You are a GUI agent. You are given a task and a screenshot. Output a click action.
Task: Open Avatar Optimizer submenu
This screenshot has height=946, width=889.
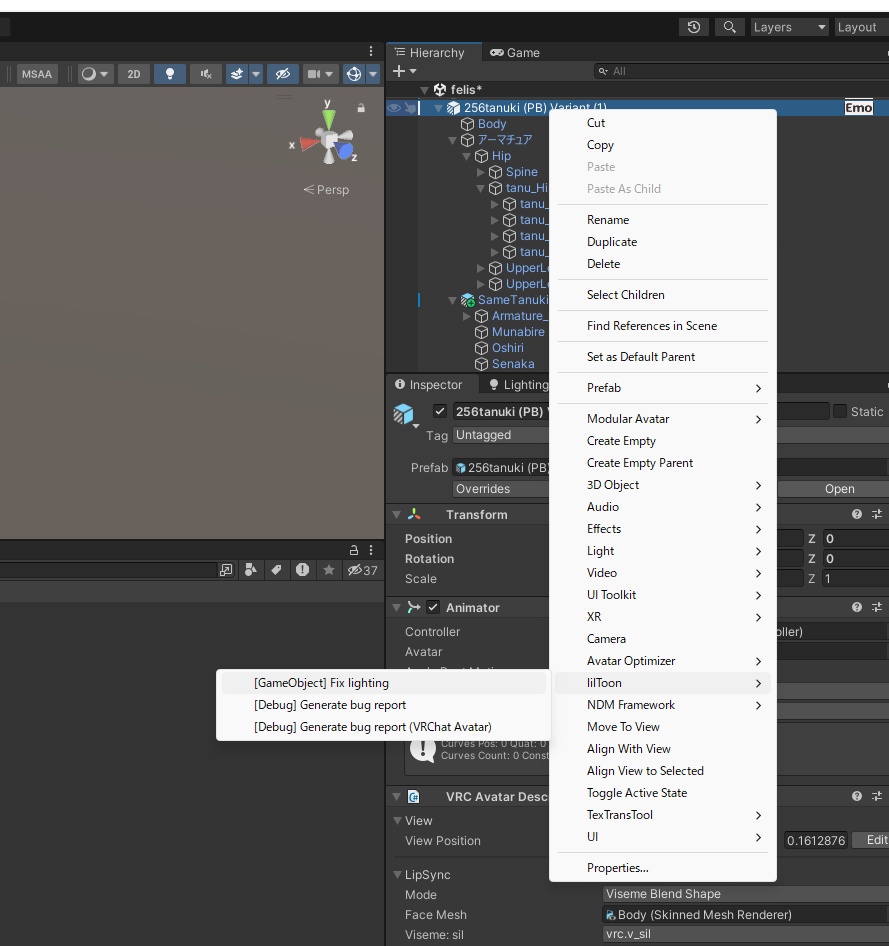click(662, 661)
